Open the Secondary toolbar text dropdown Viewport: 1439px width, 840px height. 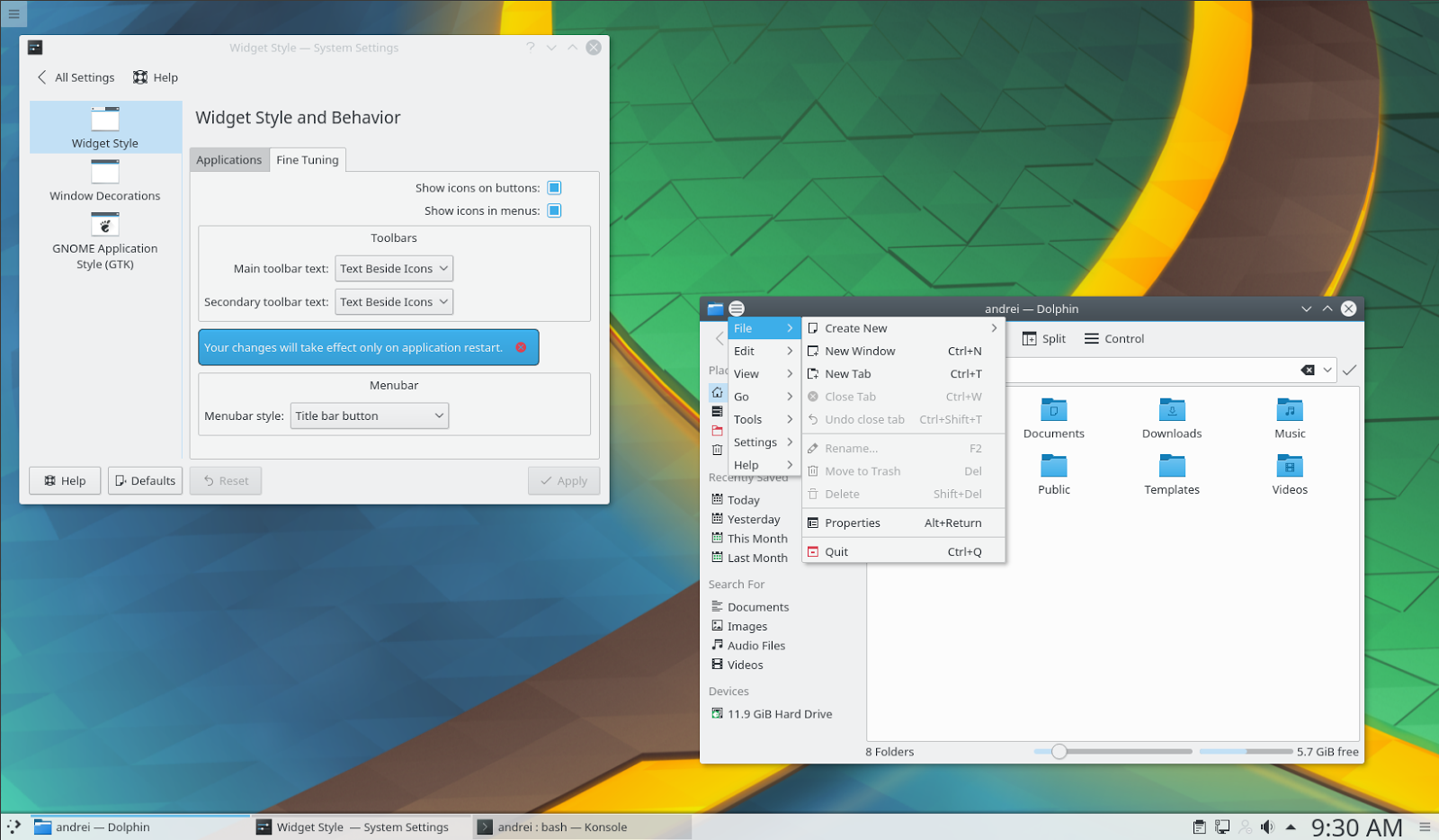[x=394, y=302]
